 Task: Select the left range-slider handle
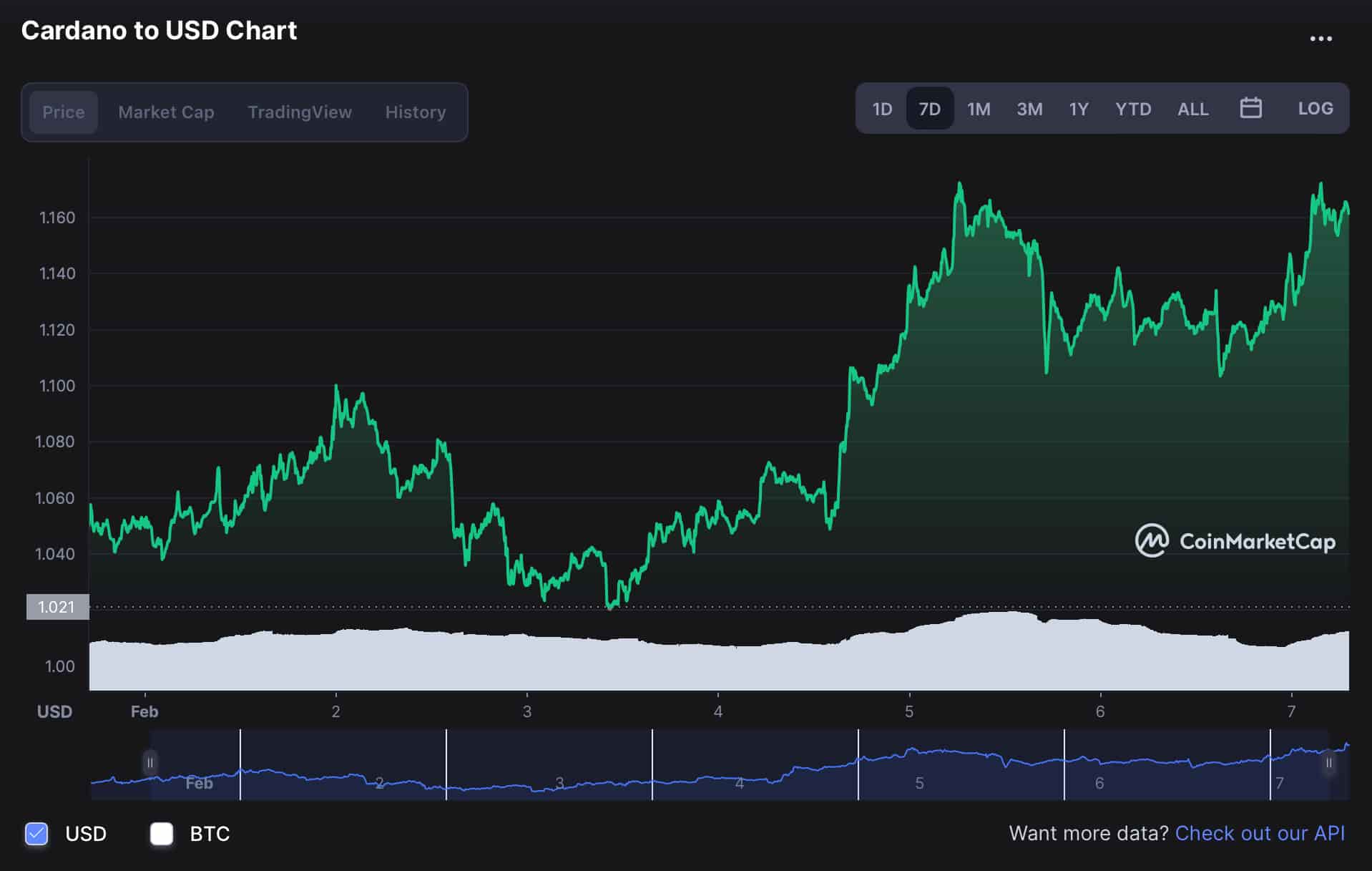(150, 763)
